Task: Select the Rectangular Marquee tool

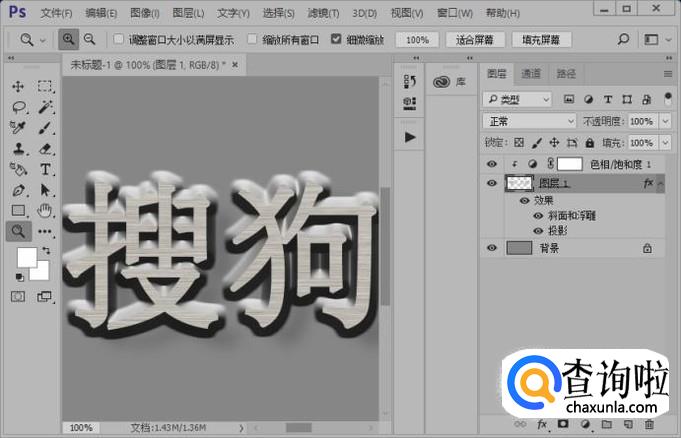Action: (x=45, y=86)
